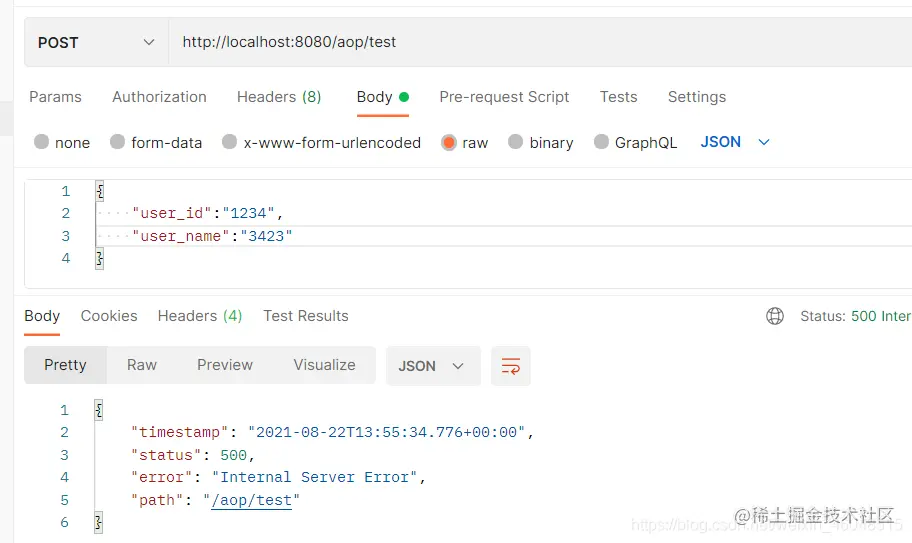Open the Visualize response view
Viewport: 912px width, 543px height.
tap(324, 365)
